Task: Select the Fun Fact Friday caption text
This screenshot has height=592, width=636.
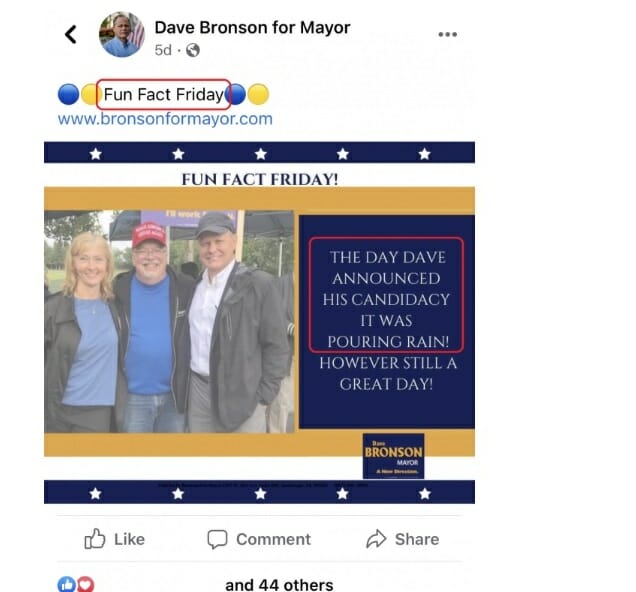Action: tap(163, 94)
